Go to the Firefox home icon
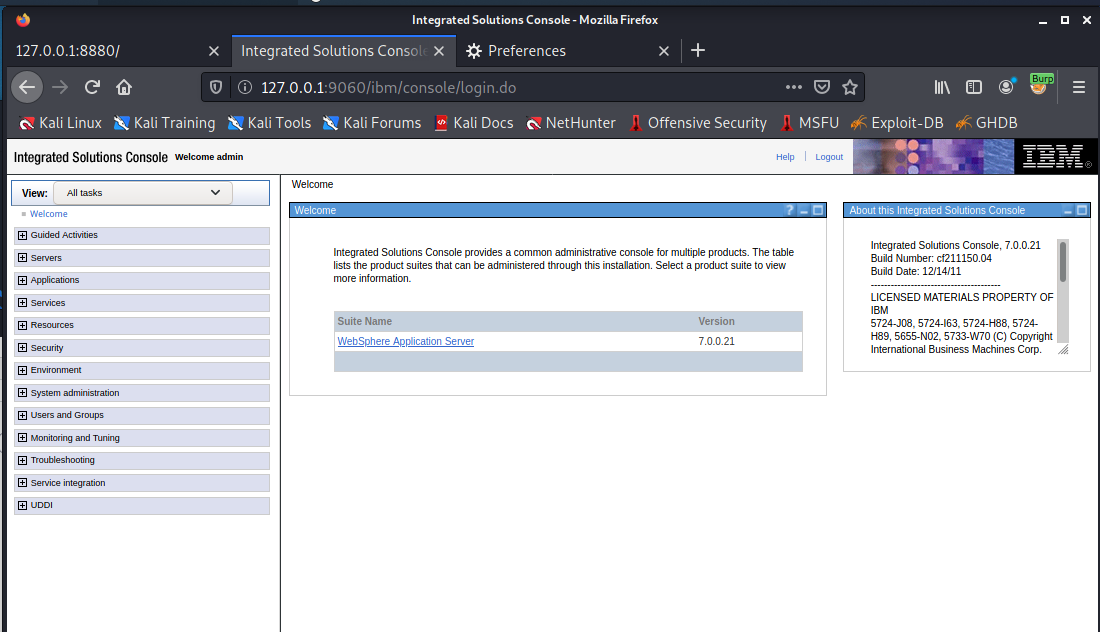The width and height of the screenshot is (1100, 632). pos(124,87)
